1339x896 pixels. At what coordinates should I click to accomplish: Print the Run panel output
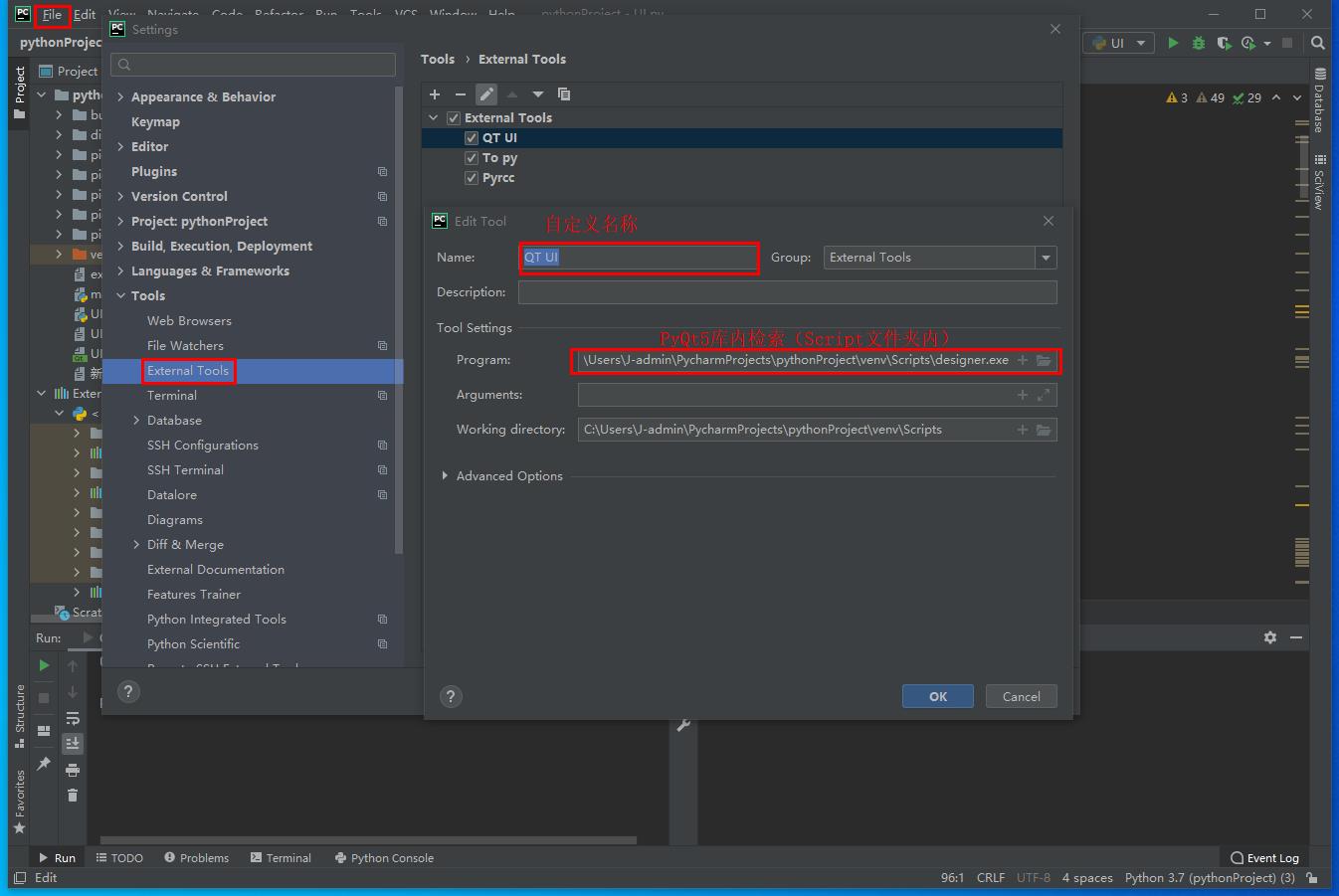pyautogui.click(x=73, y=770)
